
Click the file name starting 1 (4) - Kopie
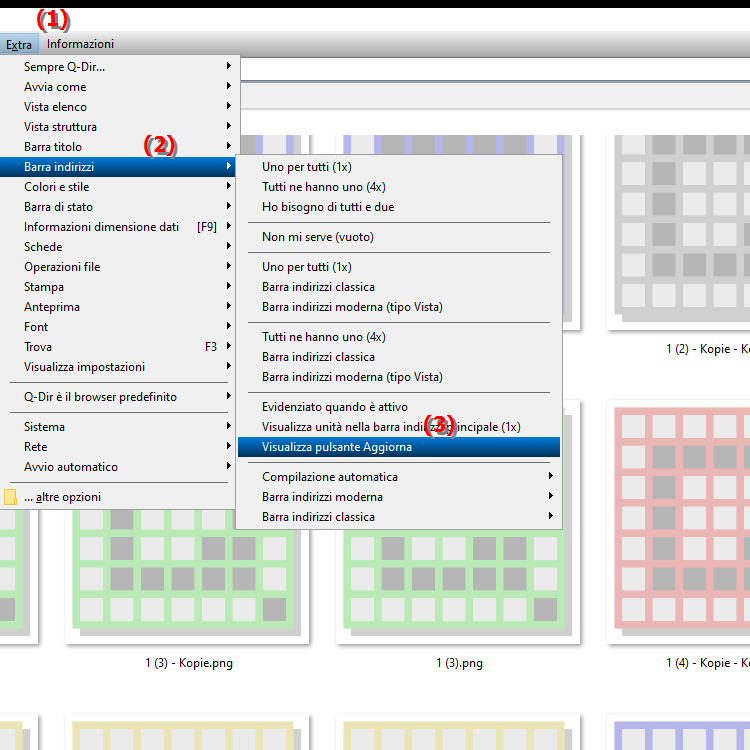(708, 663)
